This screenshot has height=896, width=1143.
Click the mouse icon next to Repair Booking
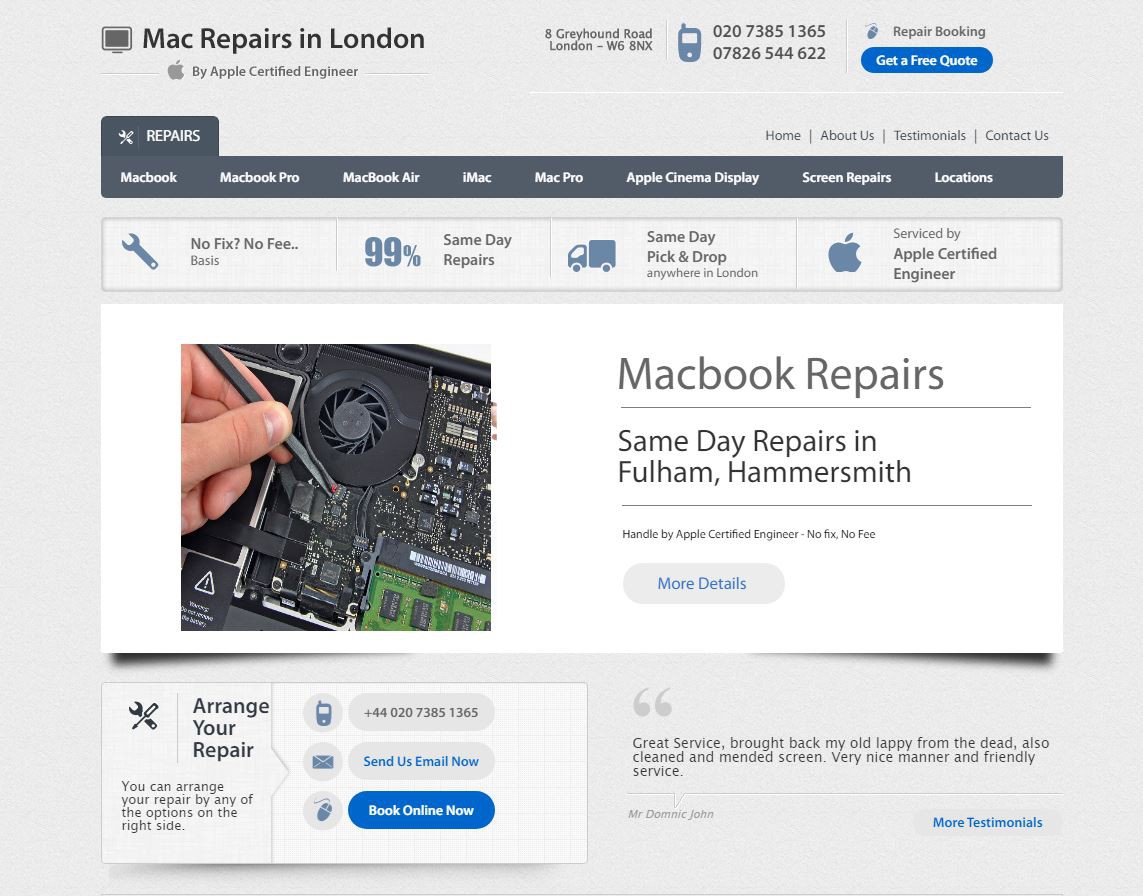coord(872,31)
